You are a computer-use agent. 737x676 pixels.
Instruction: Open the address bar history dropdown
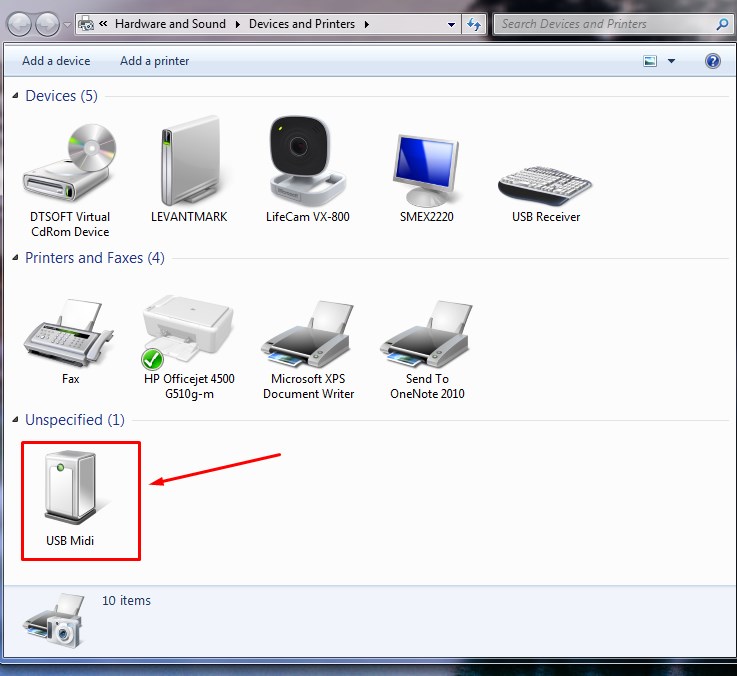(x=451, y=24)
